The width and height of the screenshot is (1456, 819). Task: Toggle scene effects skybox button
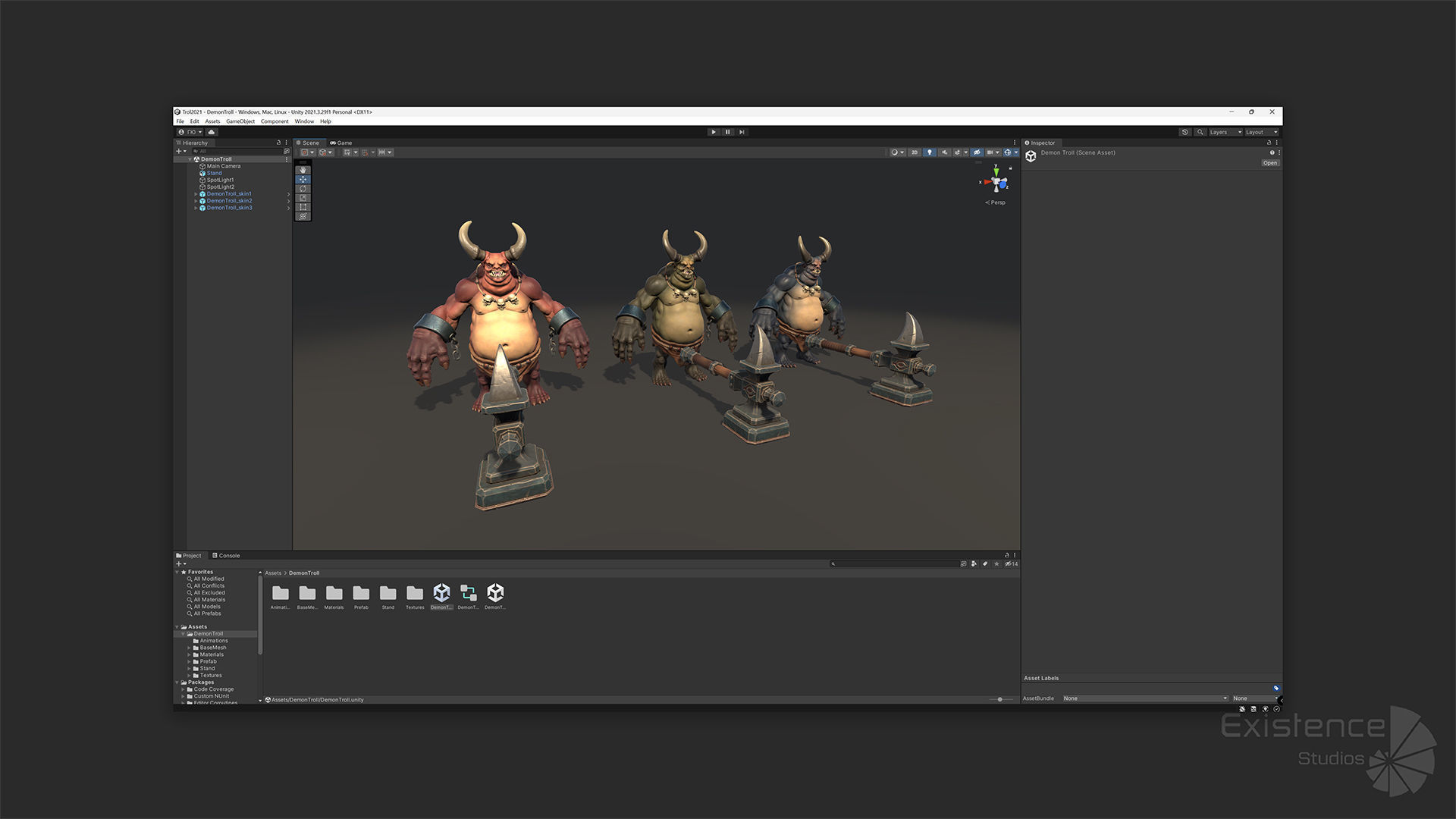pyautogui.click(x=957, y=152)
